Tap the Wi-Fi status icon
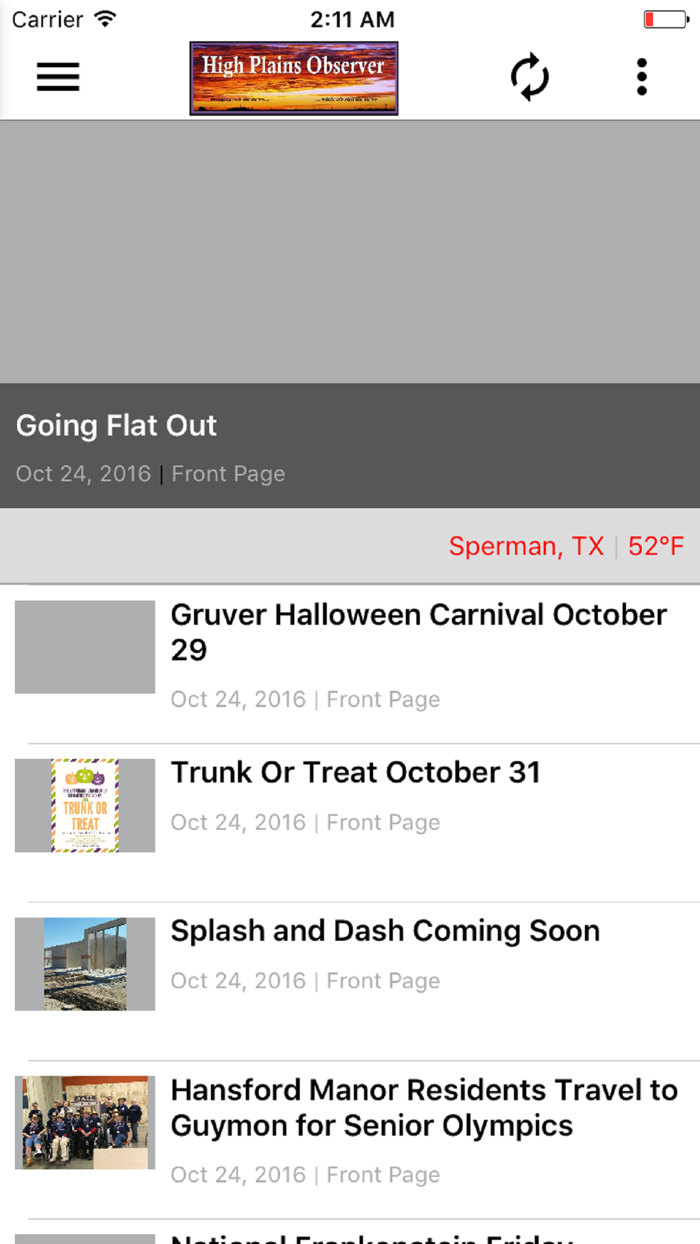 point(104,19)
